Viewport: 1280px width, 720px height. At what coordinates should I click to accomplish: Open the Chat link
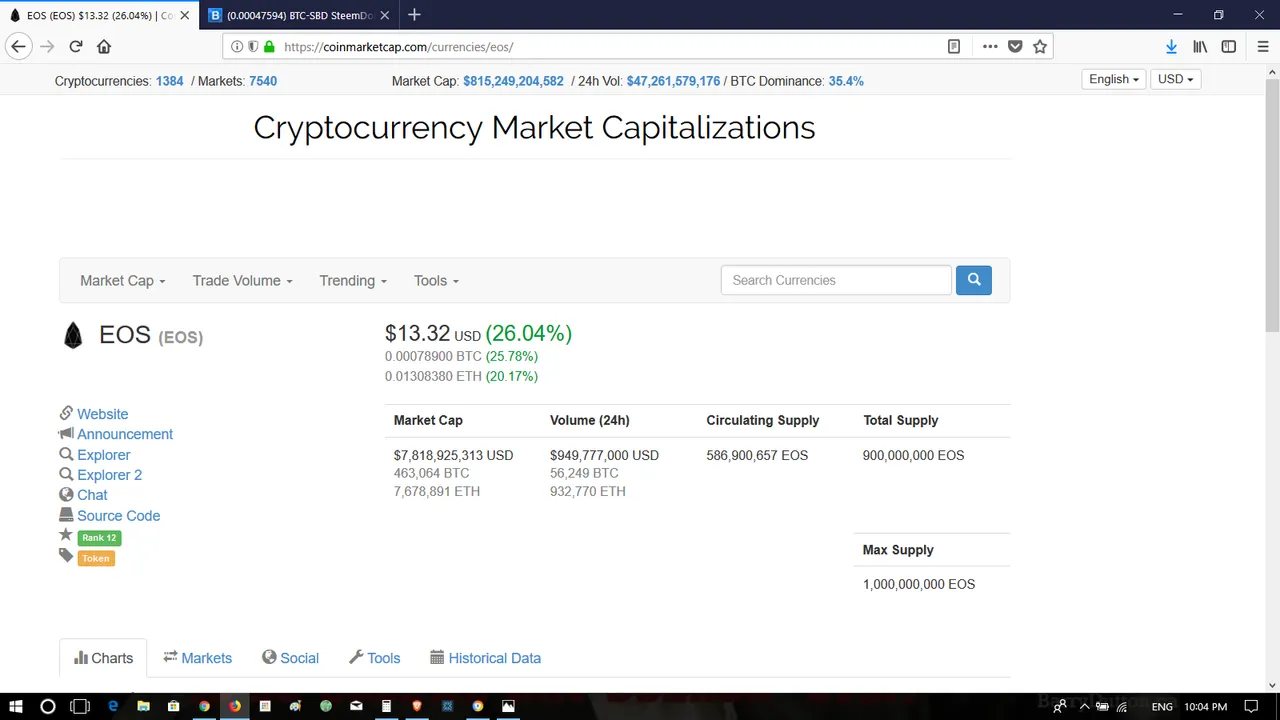pos(92,495)
